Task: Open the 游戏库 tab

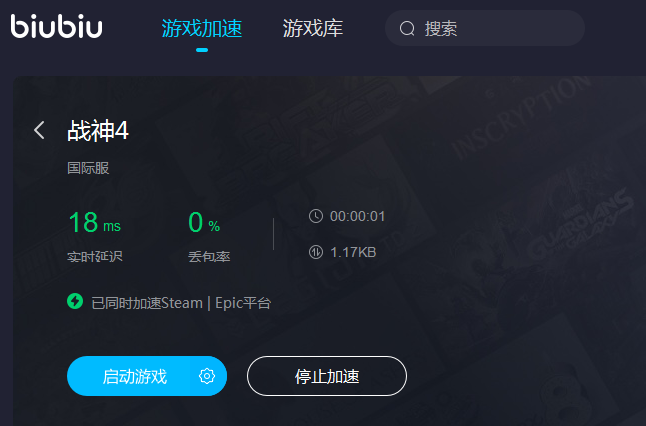Action: [x=313, y=28]
